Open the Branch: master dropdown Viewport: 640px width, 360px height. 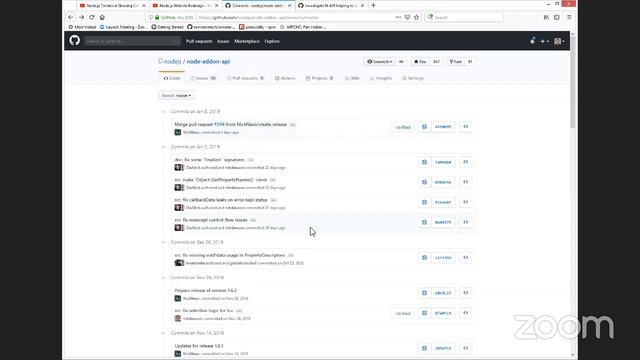click(x=176, y=96)
